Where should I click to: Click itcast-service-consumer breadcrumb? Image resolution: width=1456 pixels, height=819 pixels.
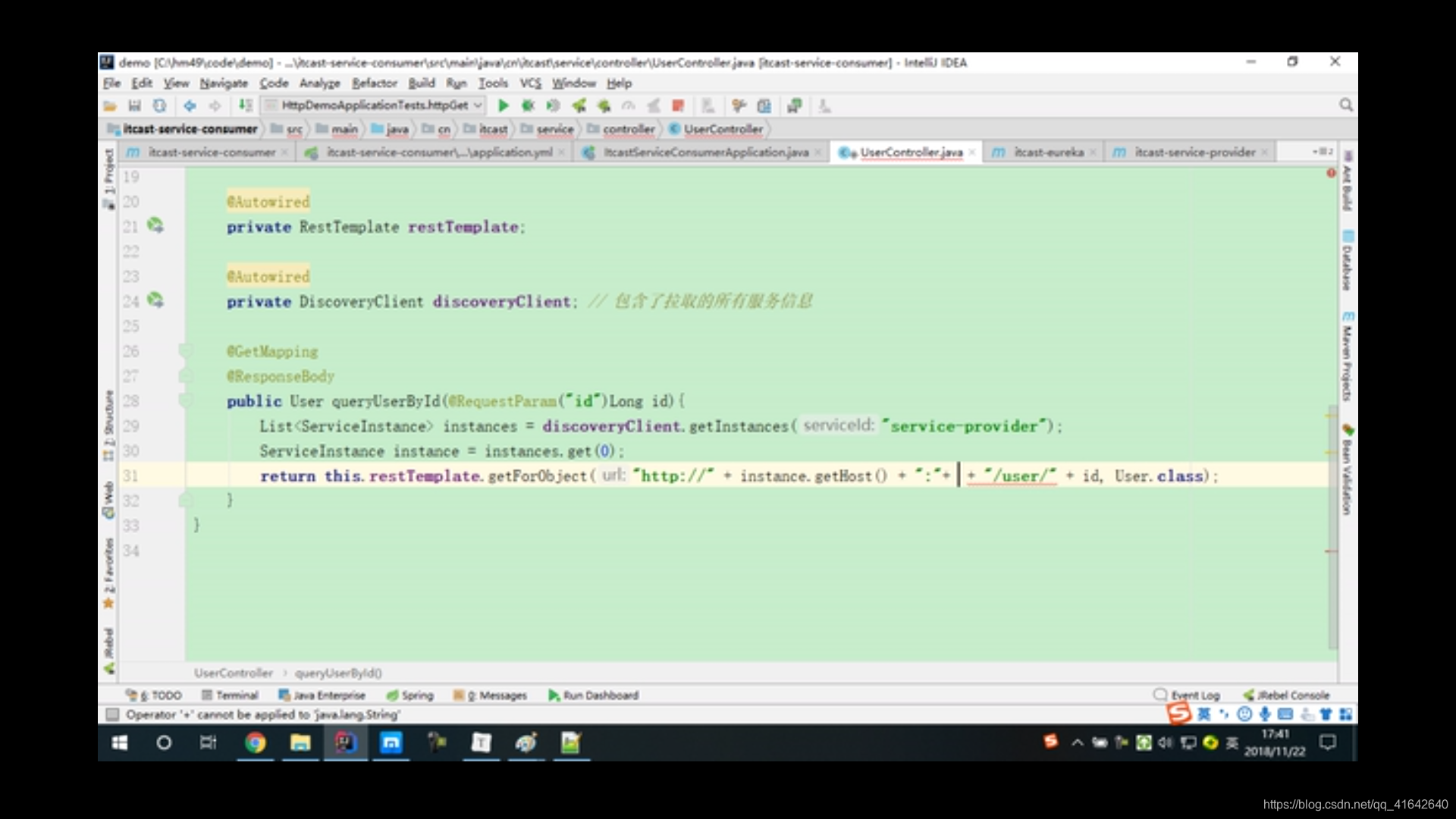(x=184, y=130)
